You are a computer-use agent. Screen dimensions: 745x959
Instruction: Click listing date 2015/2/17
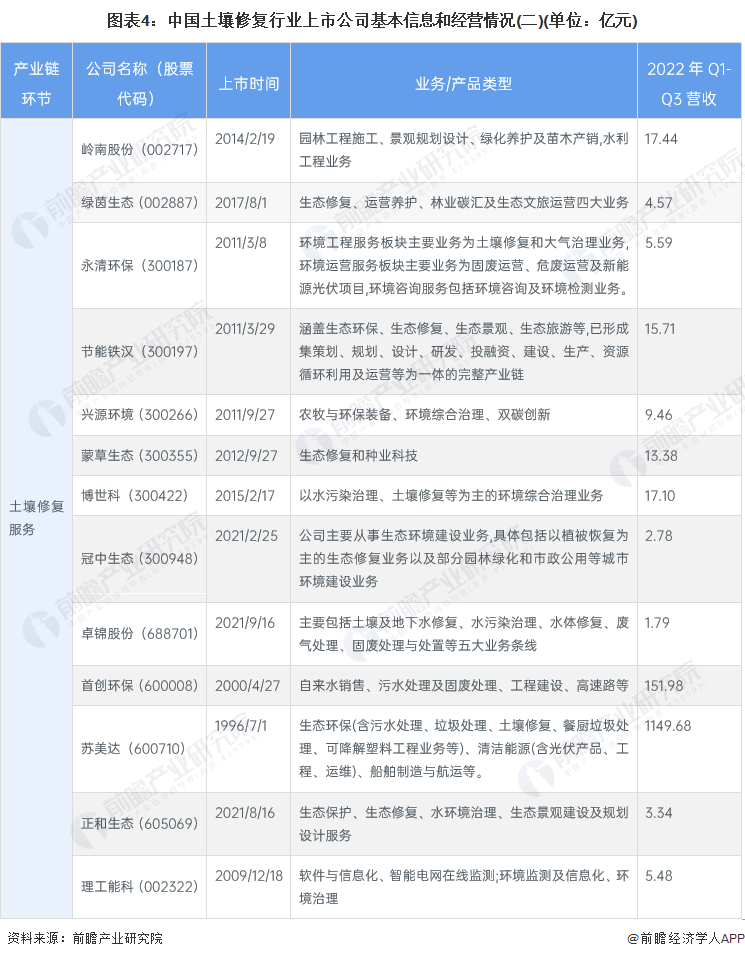click(x=245, y=495)
